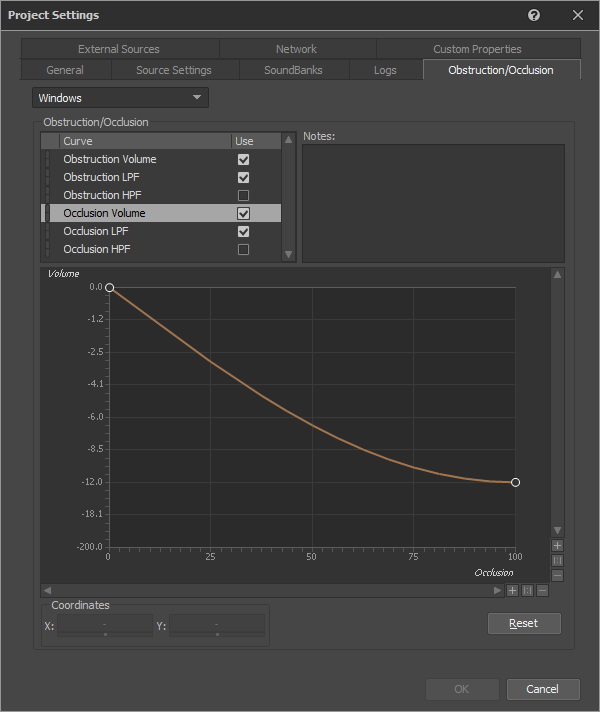600x712 pixels.
Task: Uncheck Use for Obstruction LPF
Action: click(x=243, y=178)
